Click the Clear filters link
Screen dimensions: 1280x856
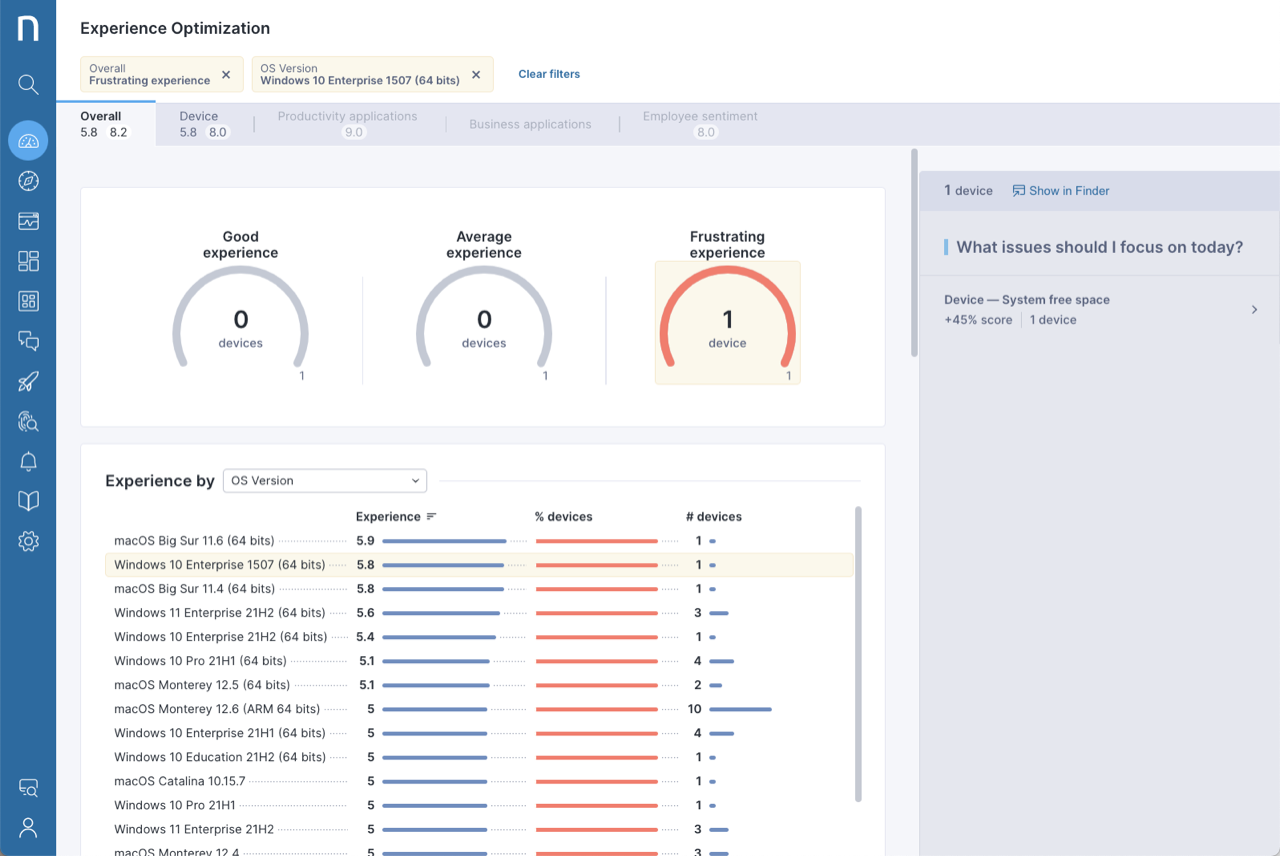pyautogui.click(x=549, y=74)
